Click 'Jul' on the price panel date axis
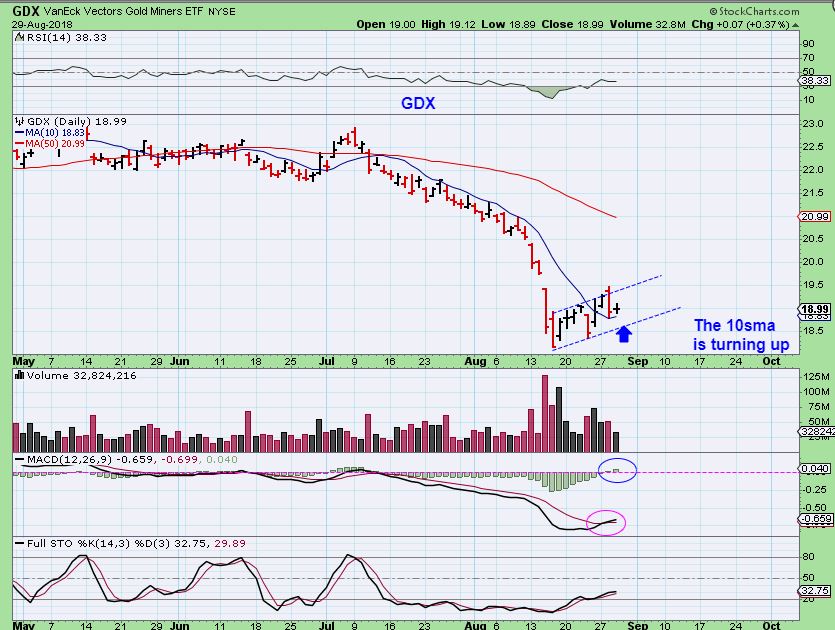Viewport: 835px width, 630px height. click(326, 361)
